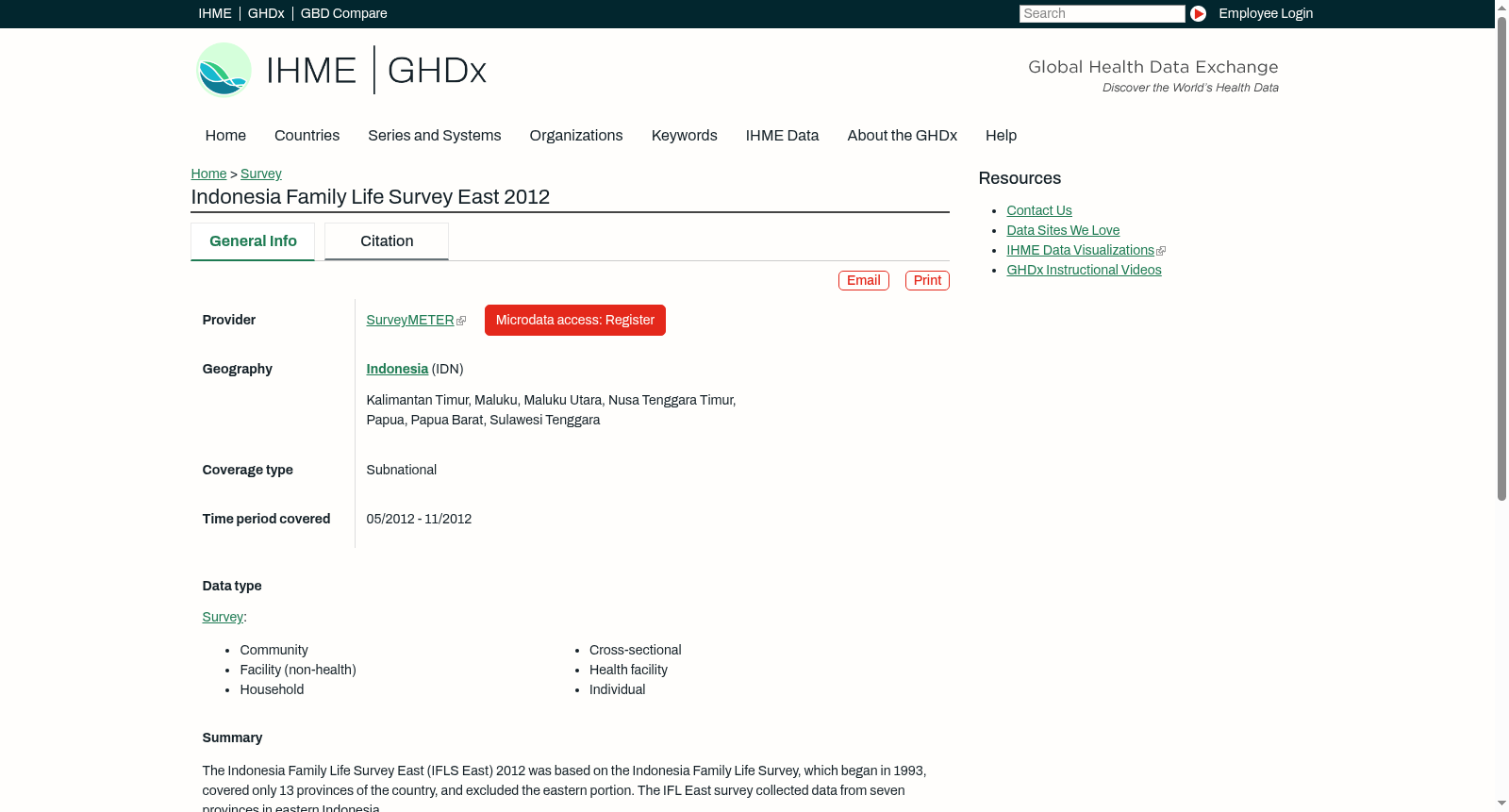Switch to the Citation tab
The height and width of the screenshot is (812, 1509).
tap(387, 241)
